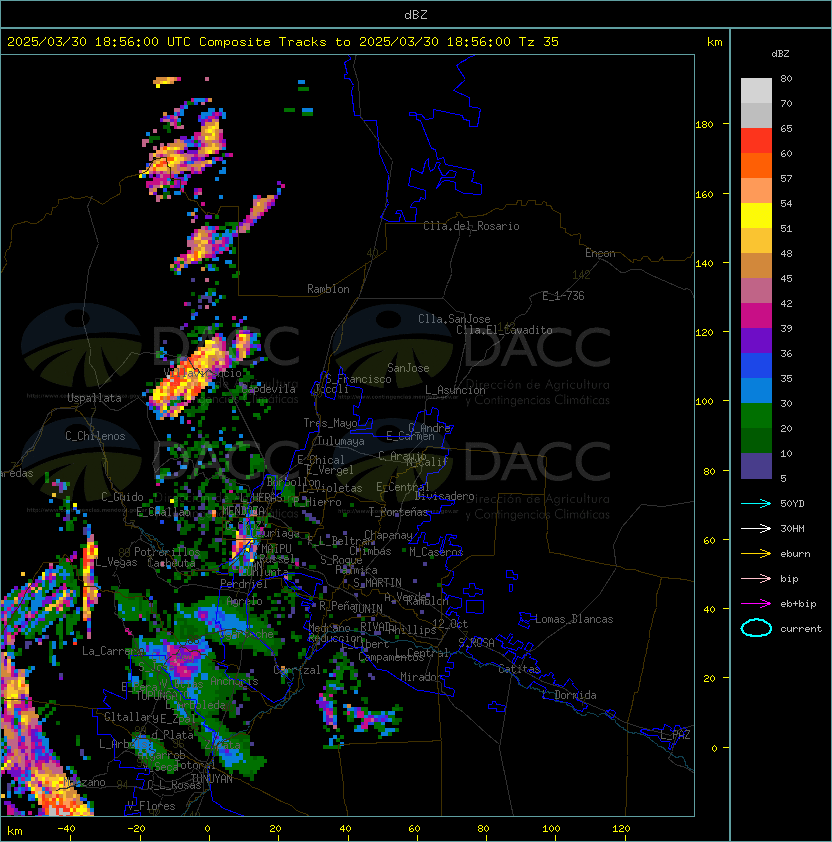This screenshot has width=832, height=842.
Task: Select the V_Flores map label
Action: [151, 806]
